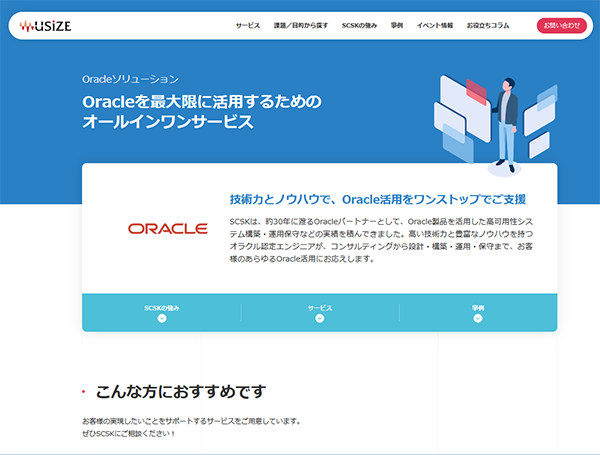The height and width of the screenshot is (455, 600).
Task: Click the down chevron under 事例 in the teal bar
Action: (x=478, y=318)
